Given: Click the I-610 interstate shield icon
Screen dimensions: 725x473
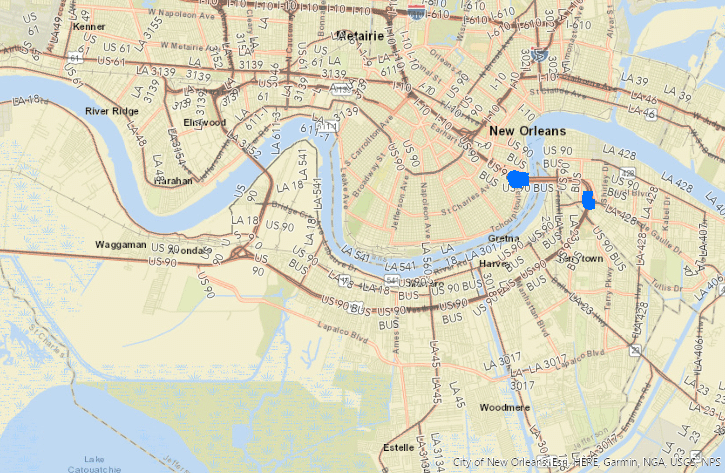Looking at the screenshot, I should tap(417, 12).
